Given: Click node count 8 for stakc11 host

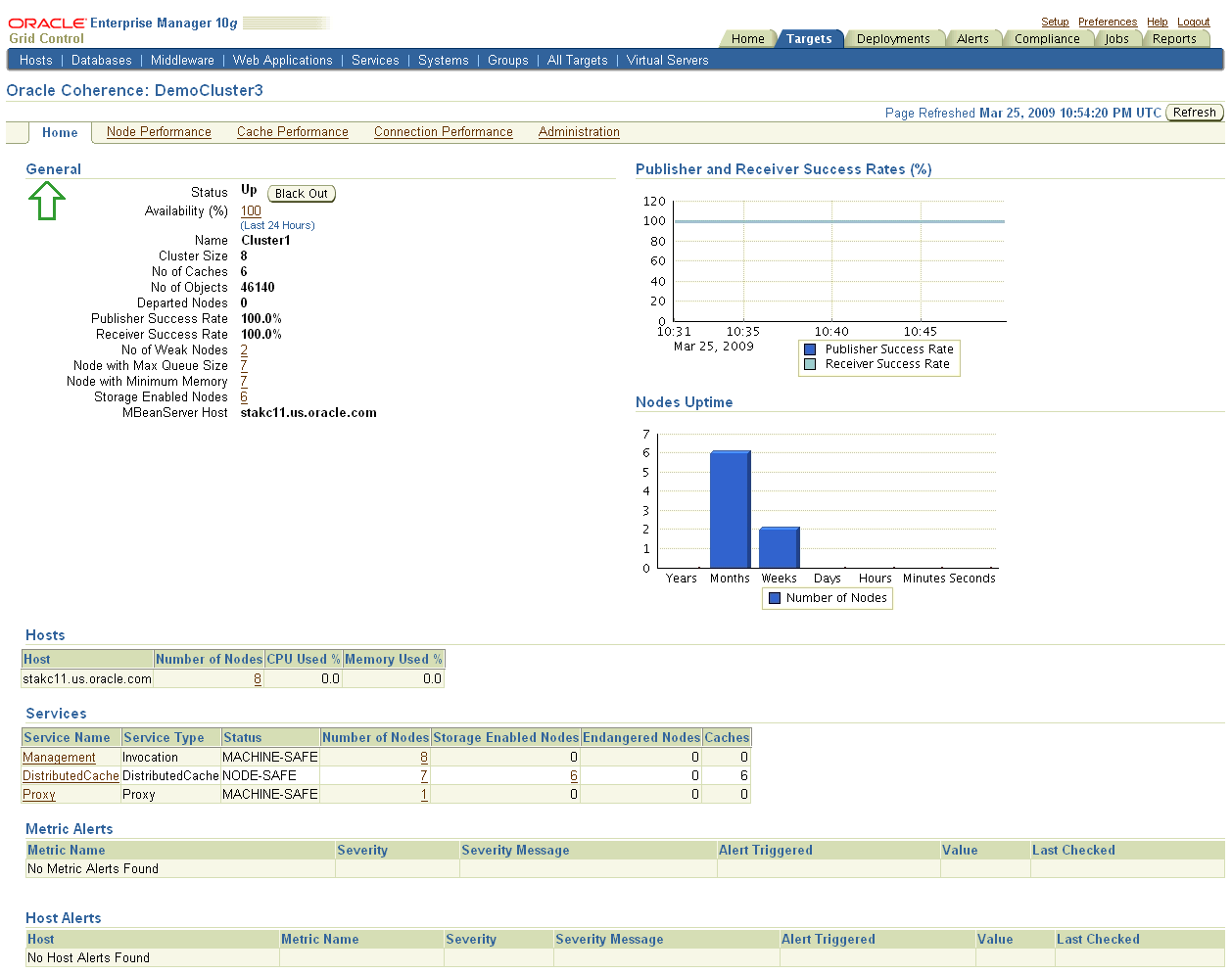Looking at the screenshot, I should pyautogui.click(x=256, y=678).
